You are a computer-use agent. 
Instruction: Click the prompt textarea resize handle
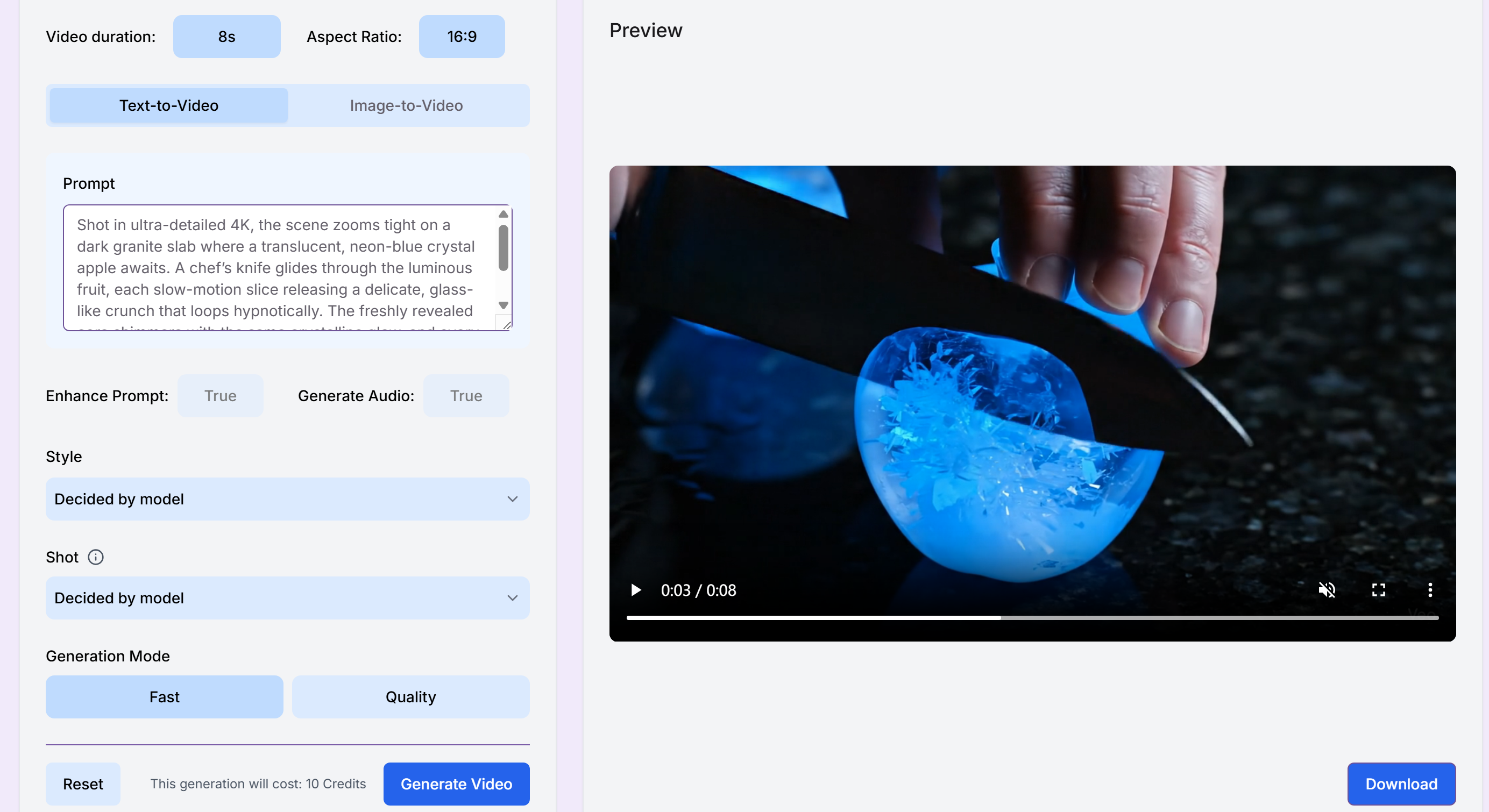(506, 325)
